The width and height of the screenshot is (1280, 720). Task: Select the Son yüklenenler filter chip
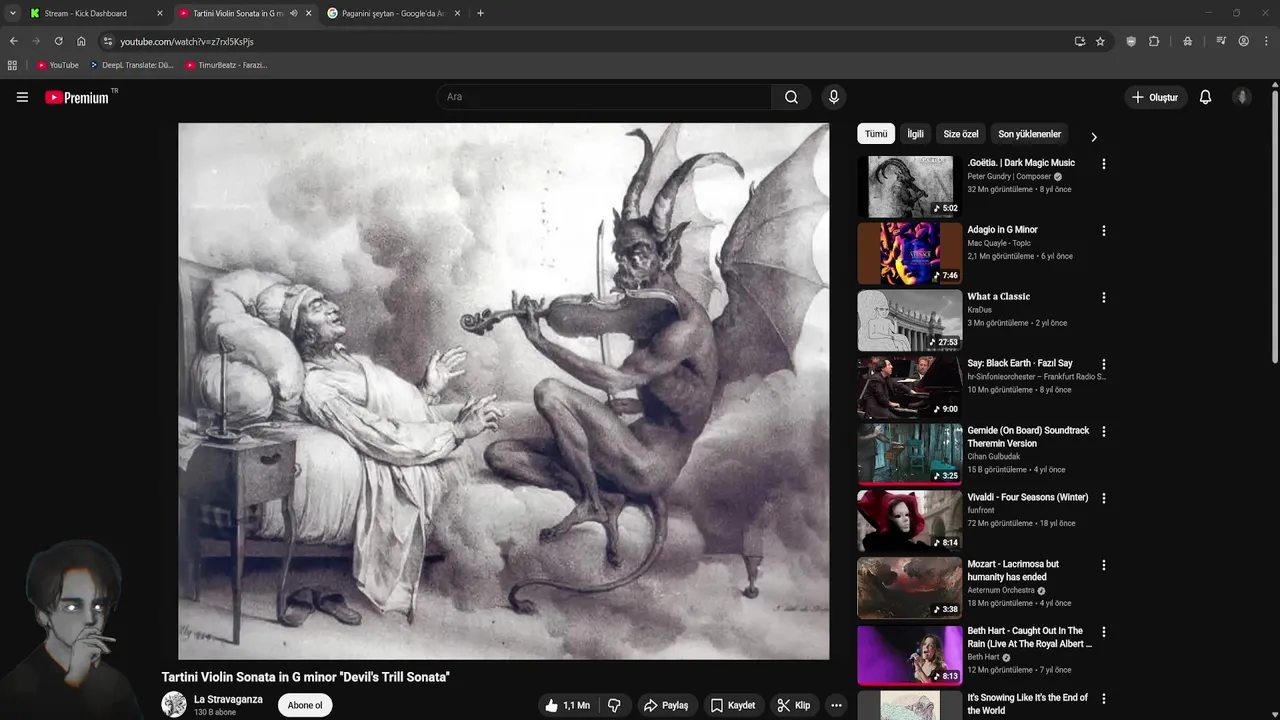click(x=1029, y=134)
